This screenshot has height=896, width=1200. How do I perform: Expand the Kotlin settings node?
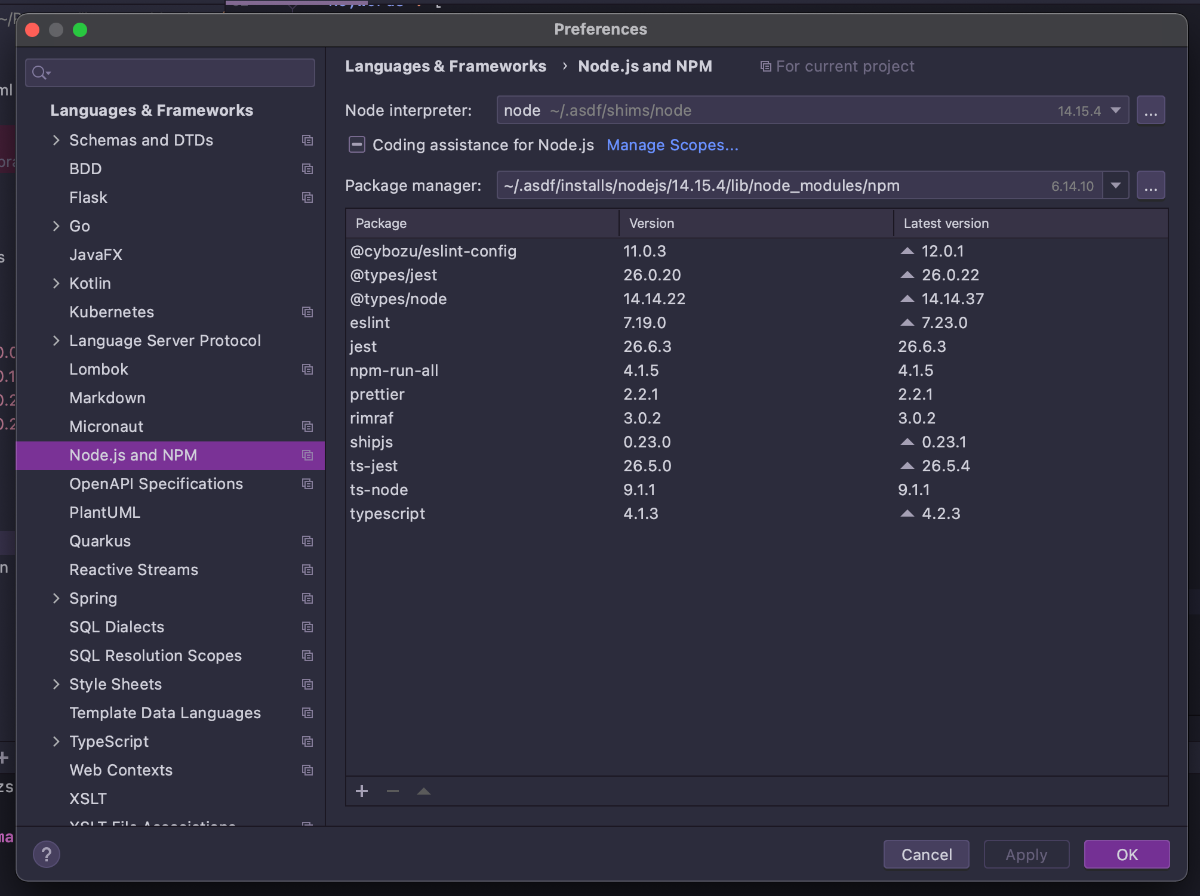(x=56, y=283)
